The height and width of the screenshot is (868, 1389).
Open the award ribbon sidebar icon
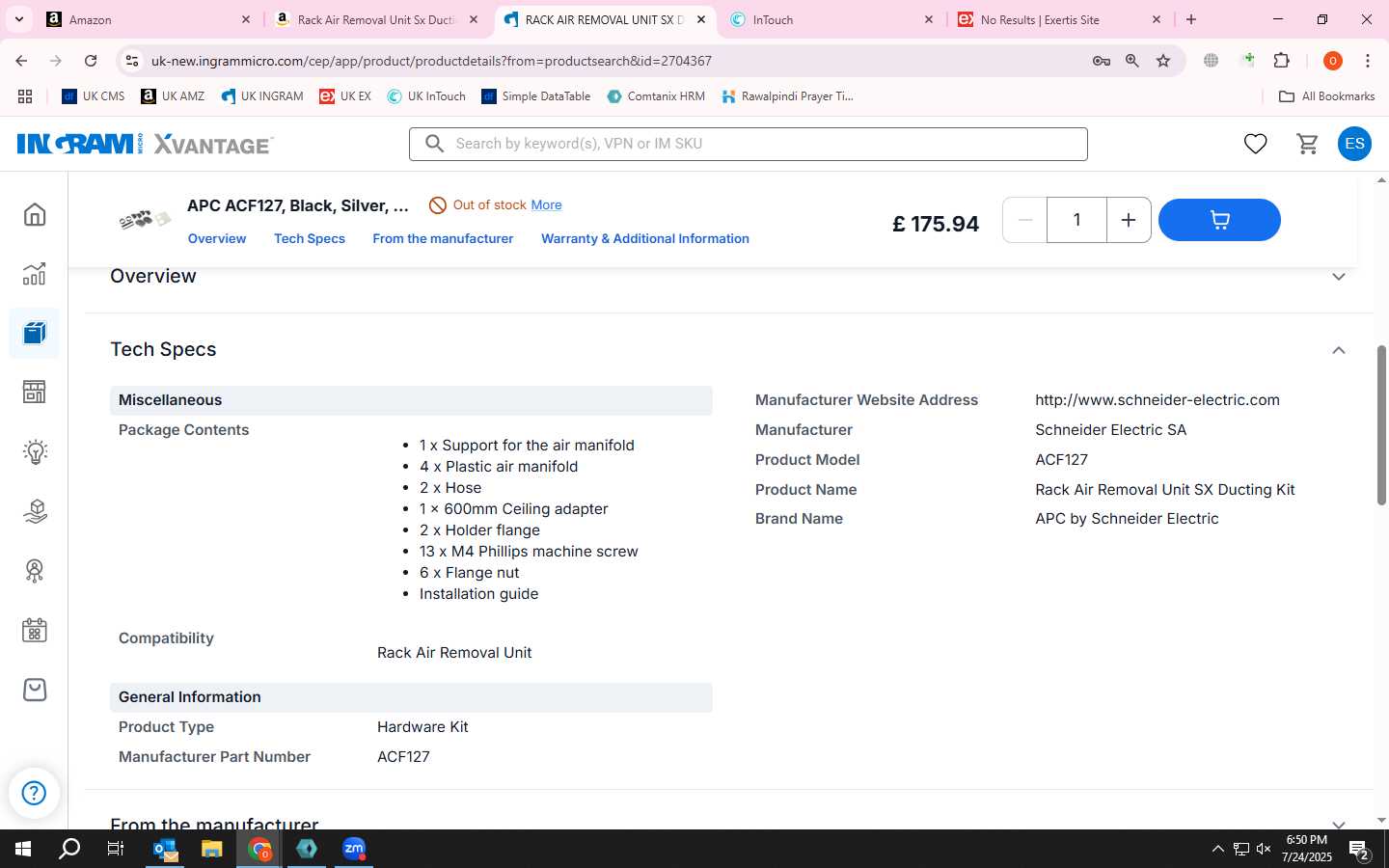pyautogui.click(x=35, y=571)
